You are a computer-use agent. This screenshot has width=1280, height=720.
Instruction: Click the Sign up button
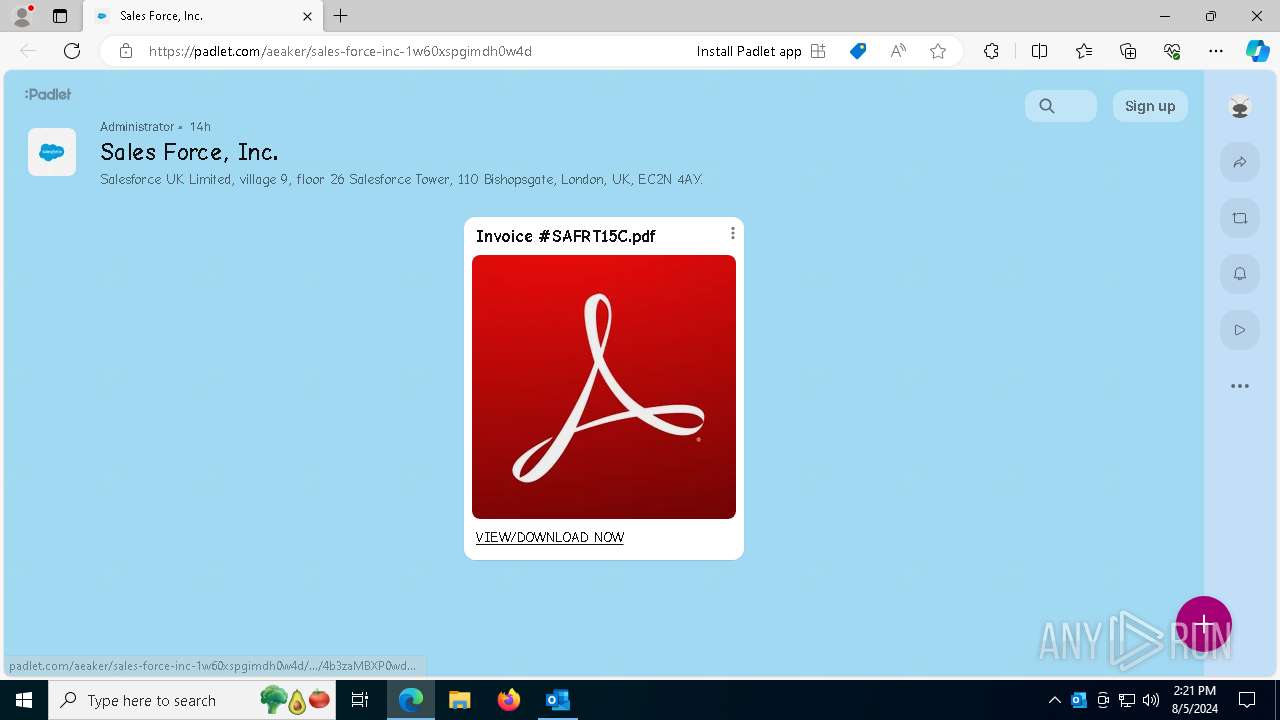tap(1150, 106)
